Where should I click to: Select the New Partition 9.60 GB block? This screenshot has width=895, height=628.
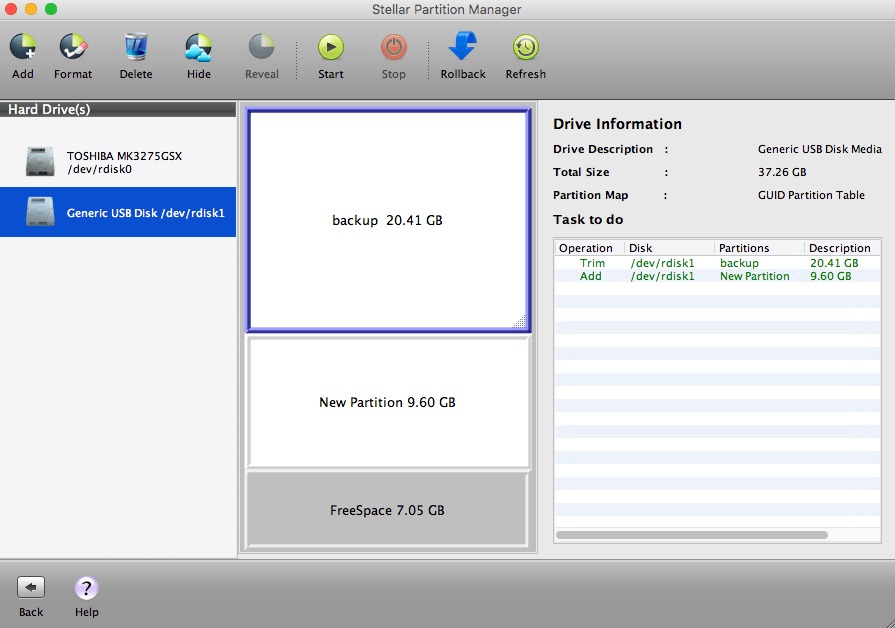coord(388,402)
